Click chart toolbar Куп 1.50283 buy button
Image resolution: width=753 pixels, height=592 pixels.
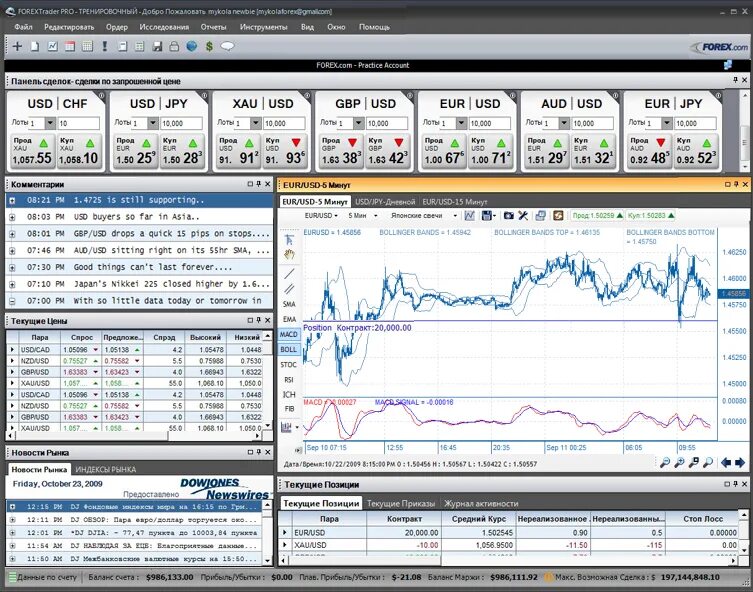(651, 216)
